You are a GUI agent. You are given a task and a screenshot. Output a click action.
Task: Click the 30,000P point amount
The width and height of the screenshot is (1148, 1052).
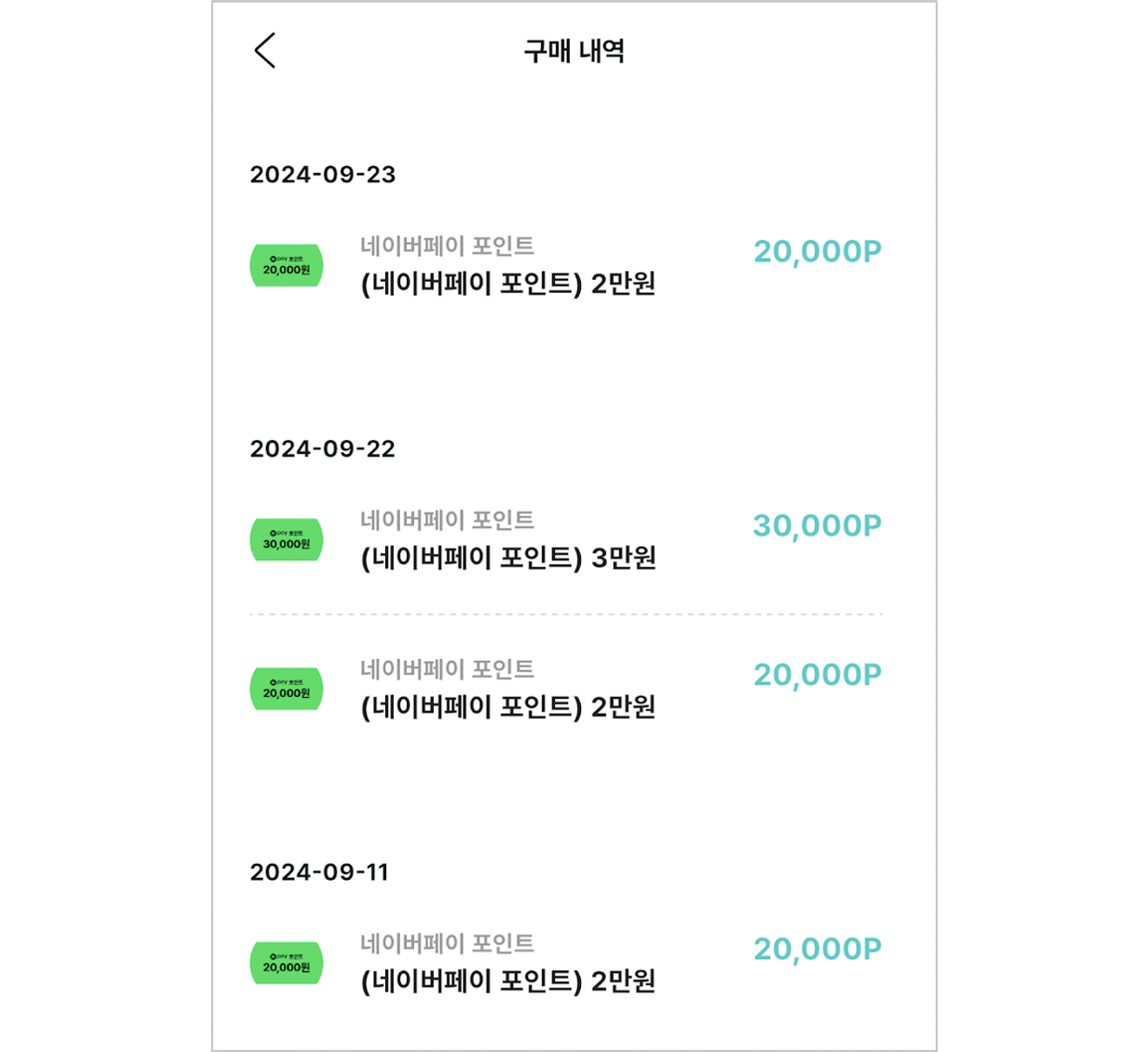[x=818, y=526]
